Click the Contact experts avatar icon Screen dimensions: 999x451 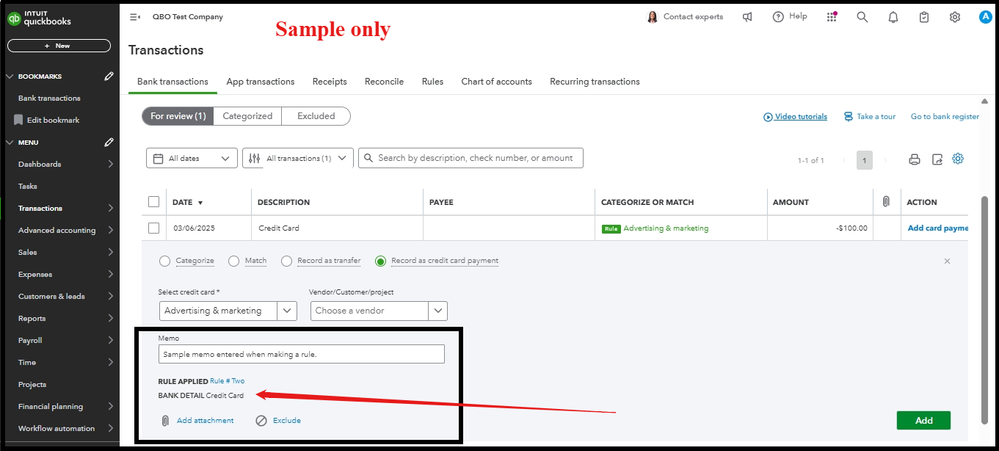[652, 17]
